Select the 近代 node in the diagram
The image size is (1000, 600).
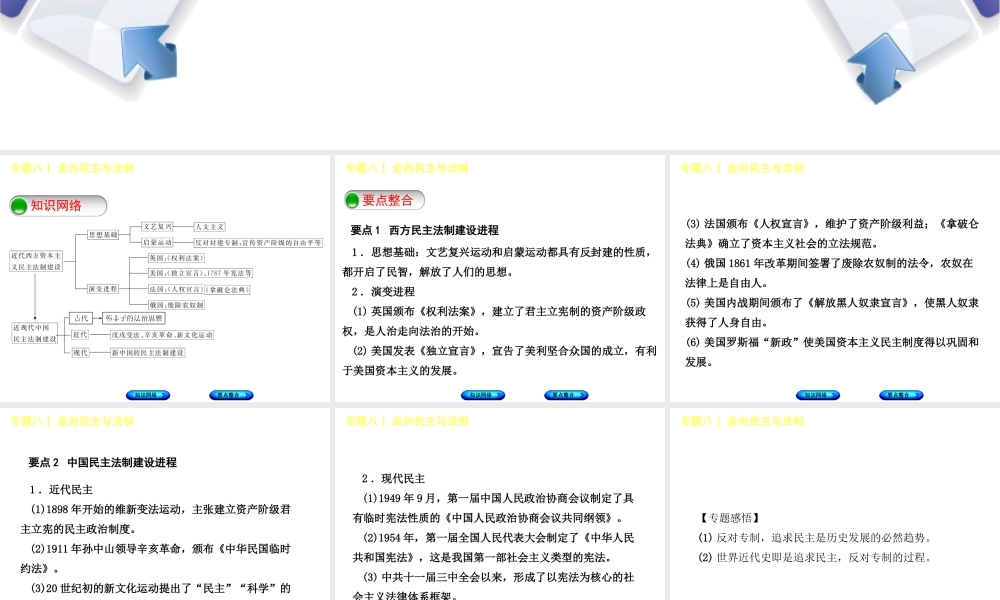[x=80, y=335]
